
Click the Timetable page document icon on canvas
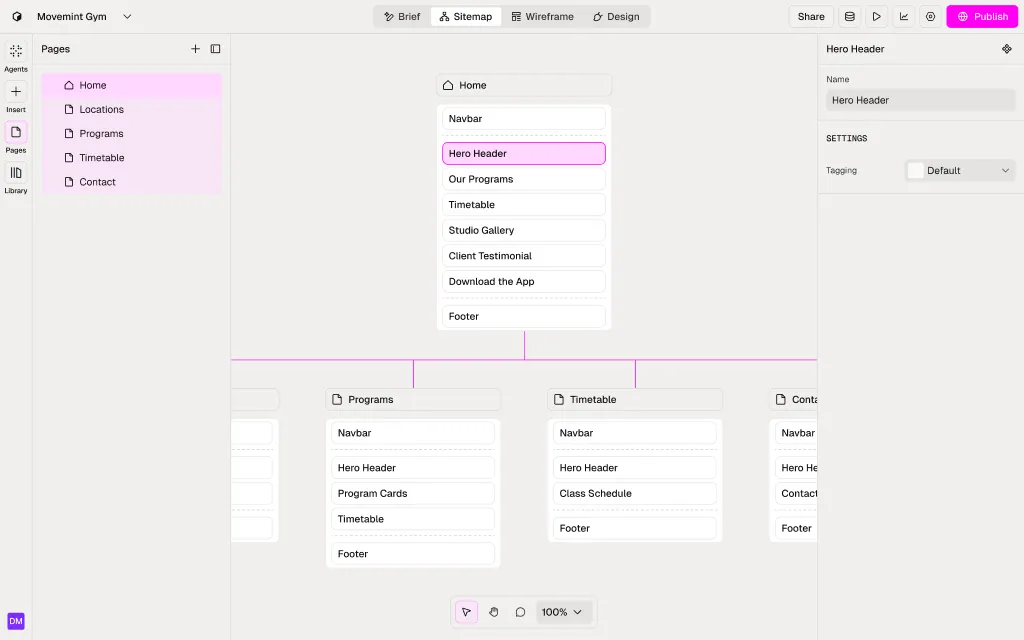(559, 399)
